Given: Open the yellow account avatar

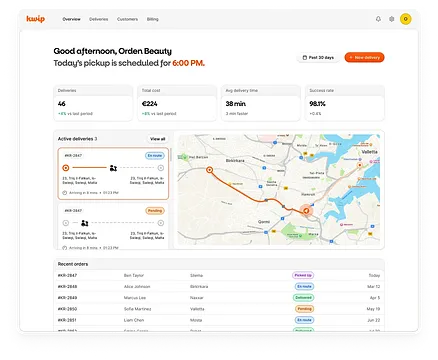Looking at the screenshot, I should (x=406, y=19).
